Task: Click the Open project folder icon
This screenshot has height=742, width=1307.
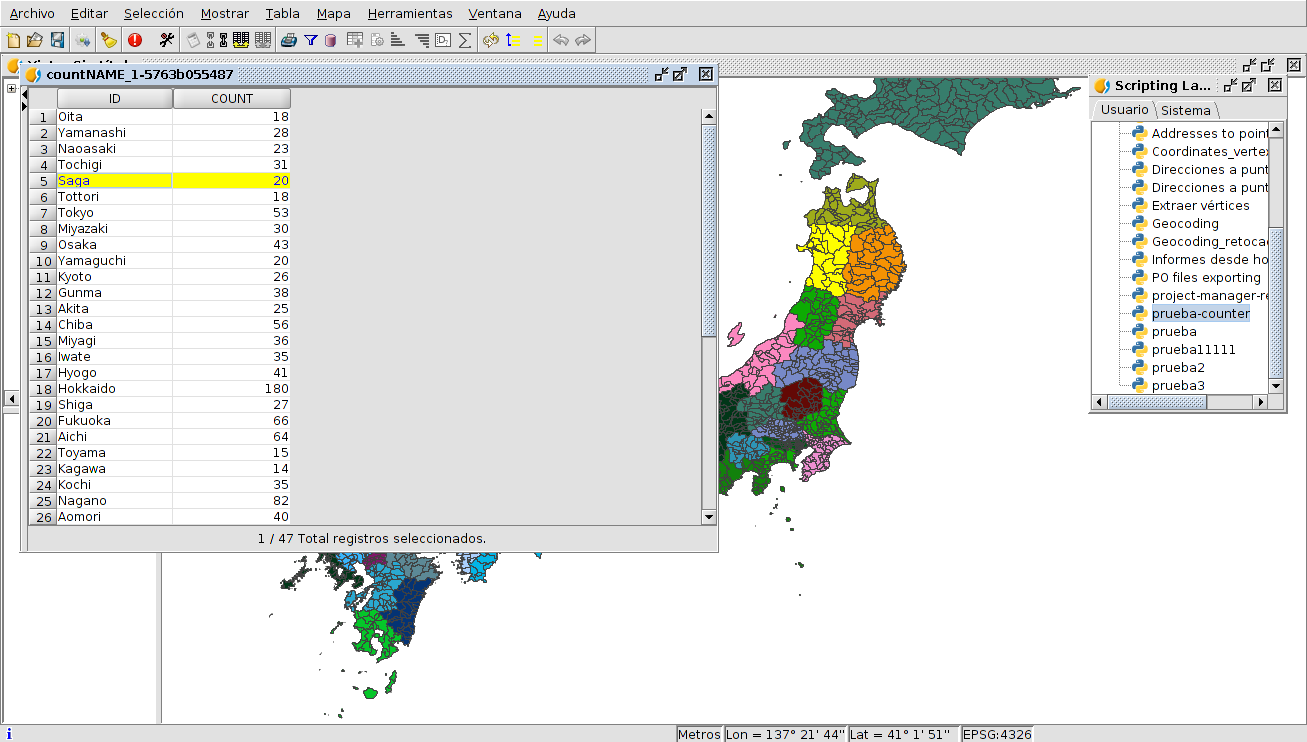Action: coord(35,40)
